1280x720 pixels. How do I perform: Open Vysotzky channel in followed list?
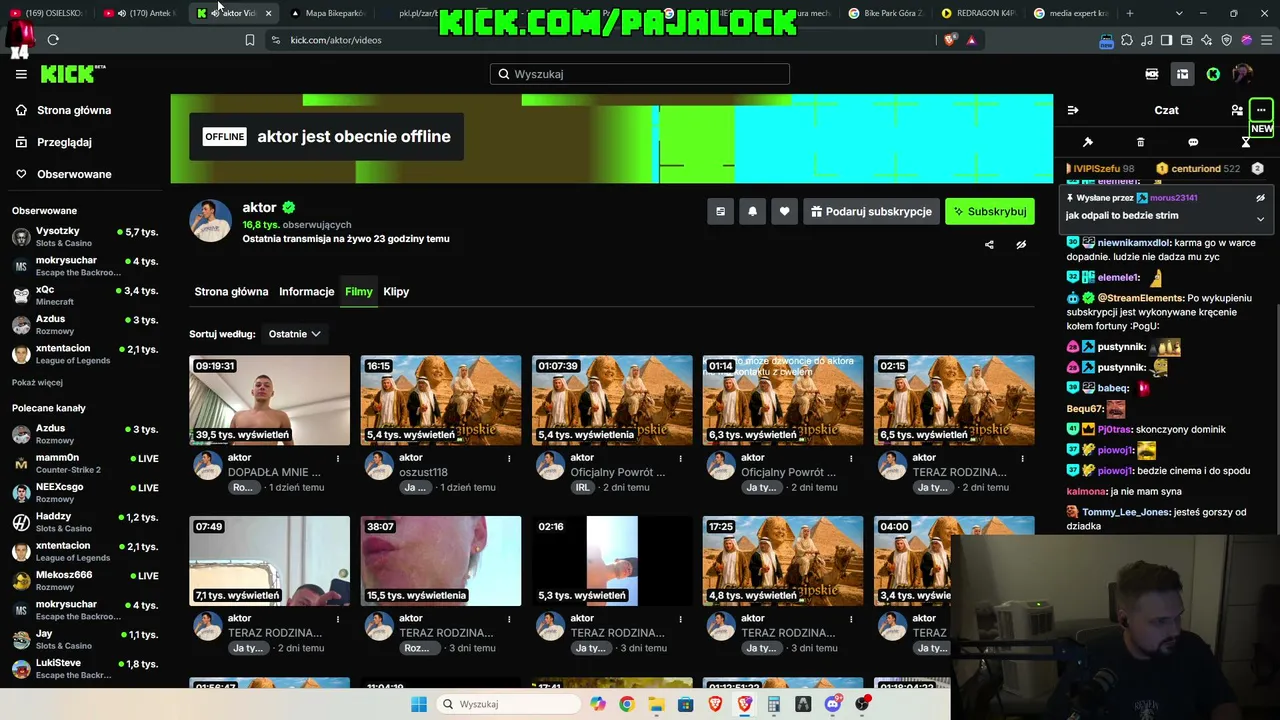85,237
